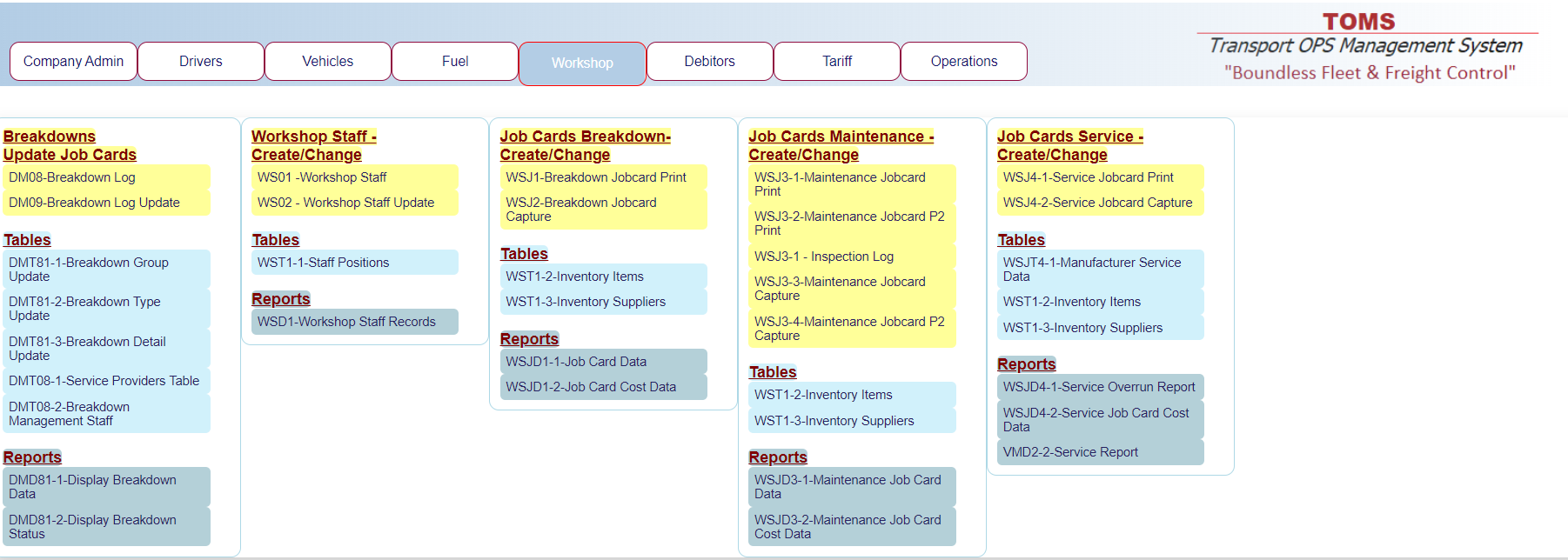Launch WSJ2-Breakdown Jobcard Capture
Viewport: 1568px width, 560px height.
click(581, 210)
